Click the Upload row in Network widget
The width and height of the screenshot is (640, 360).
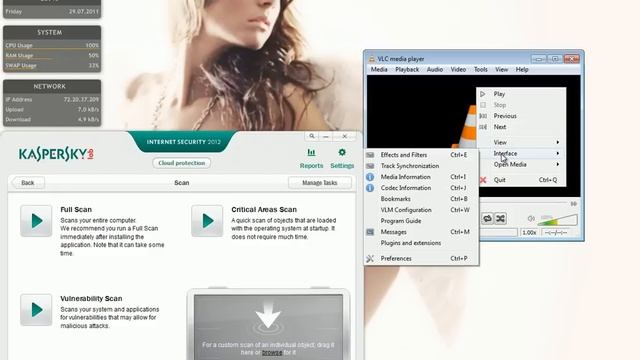click(52, 109)
